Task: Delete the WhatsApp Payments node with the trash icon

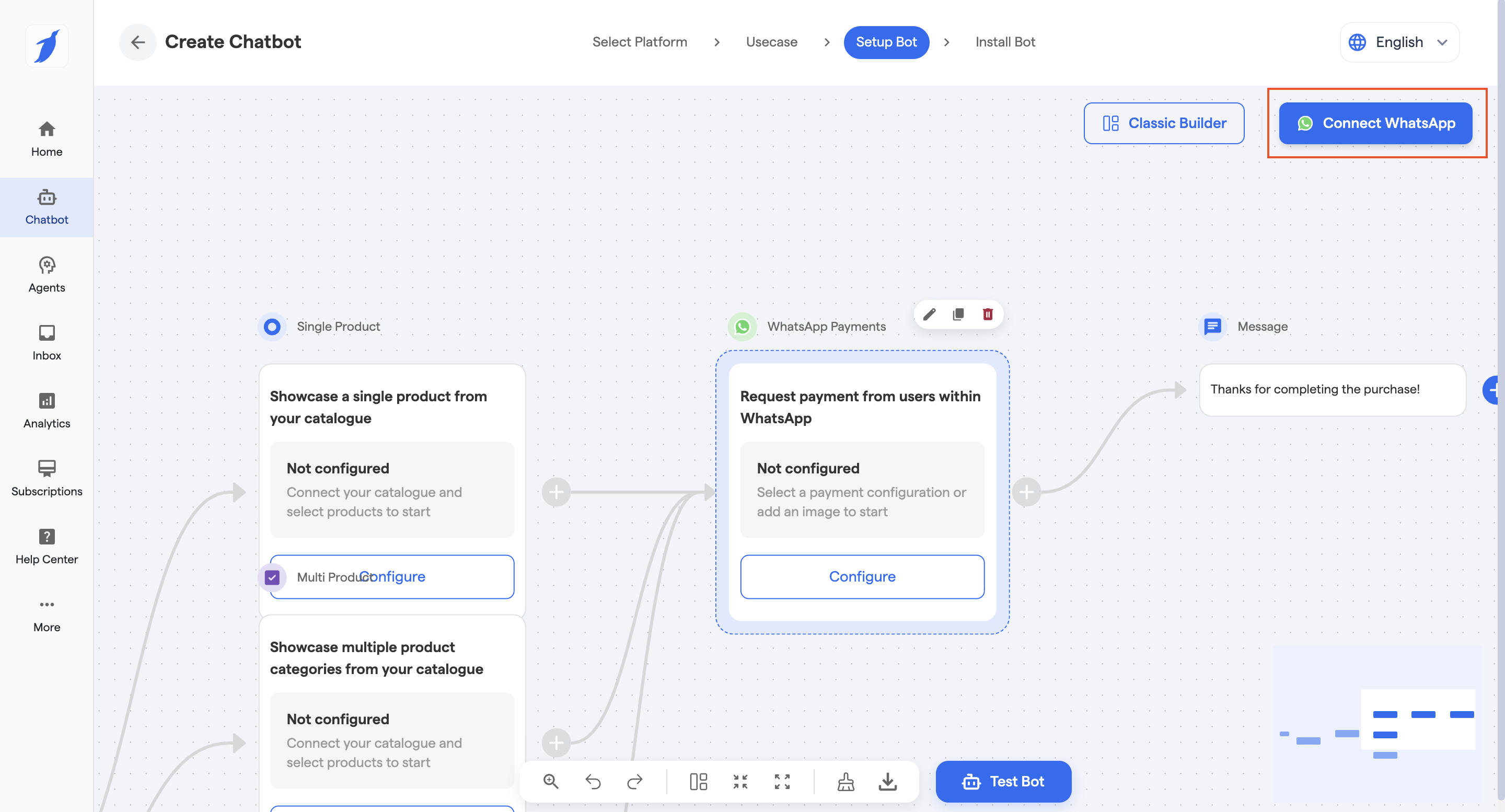Action: click(987, 315)
